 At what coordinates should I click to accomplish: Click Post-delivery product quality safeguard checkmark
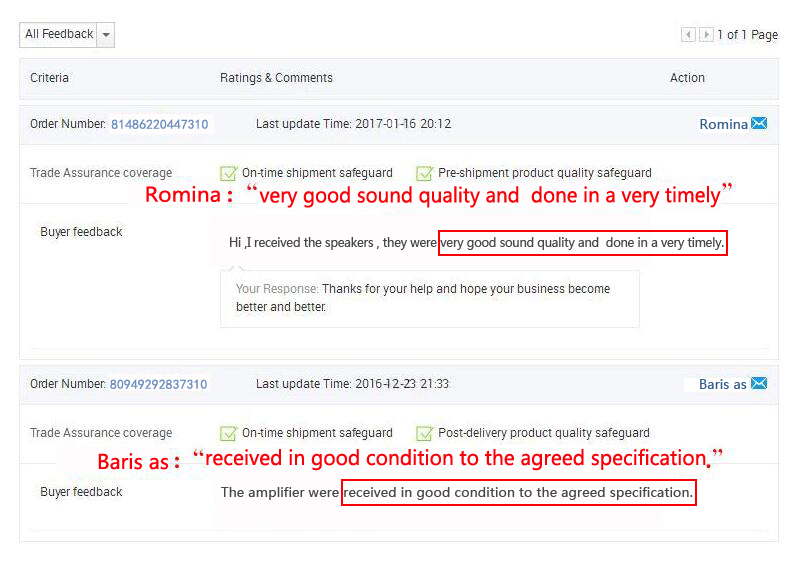point(424,433)
